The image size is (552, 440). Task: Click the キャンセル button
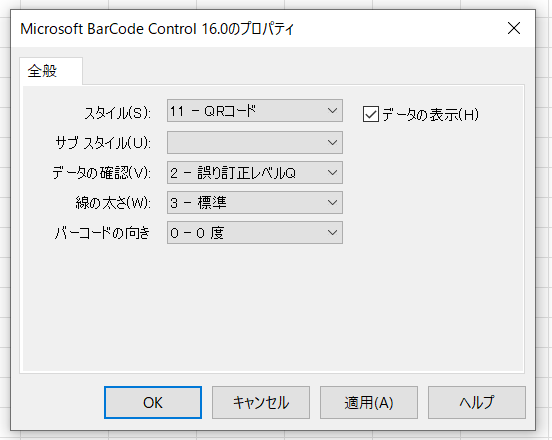pos(261,402)
